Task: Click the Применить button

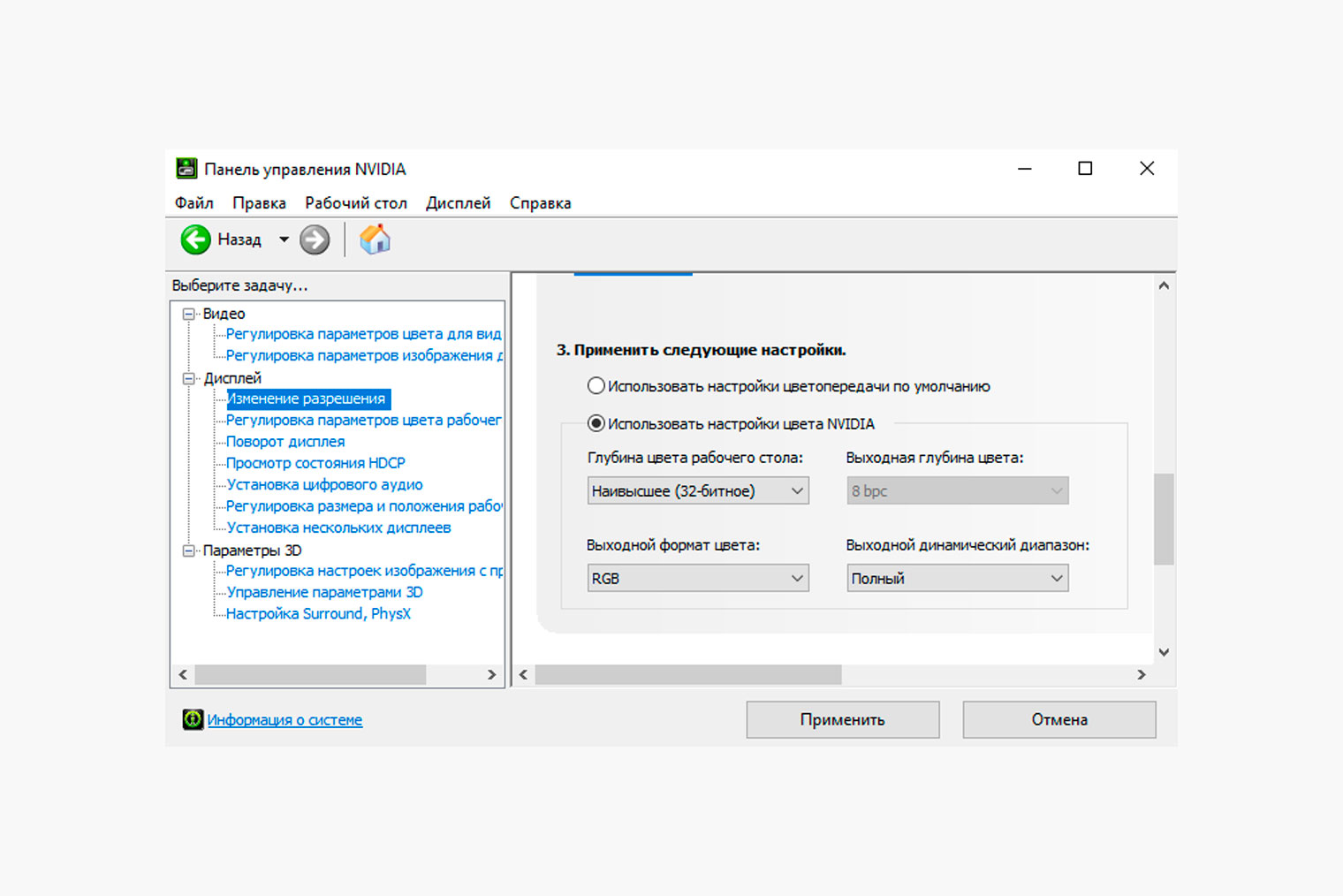Action: tap(843, 719)
